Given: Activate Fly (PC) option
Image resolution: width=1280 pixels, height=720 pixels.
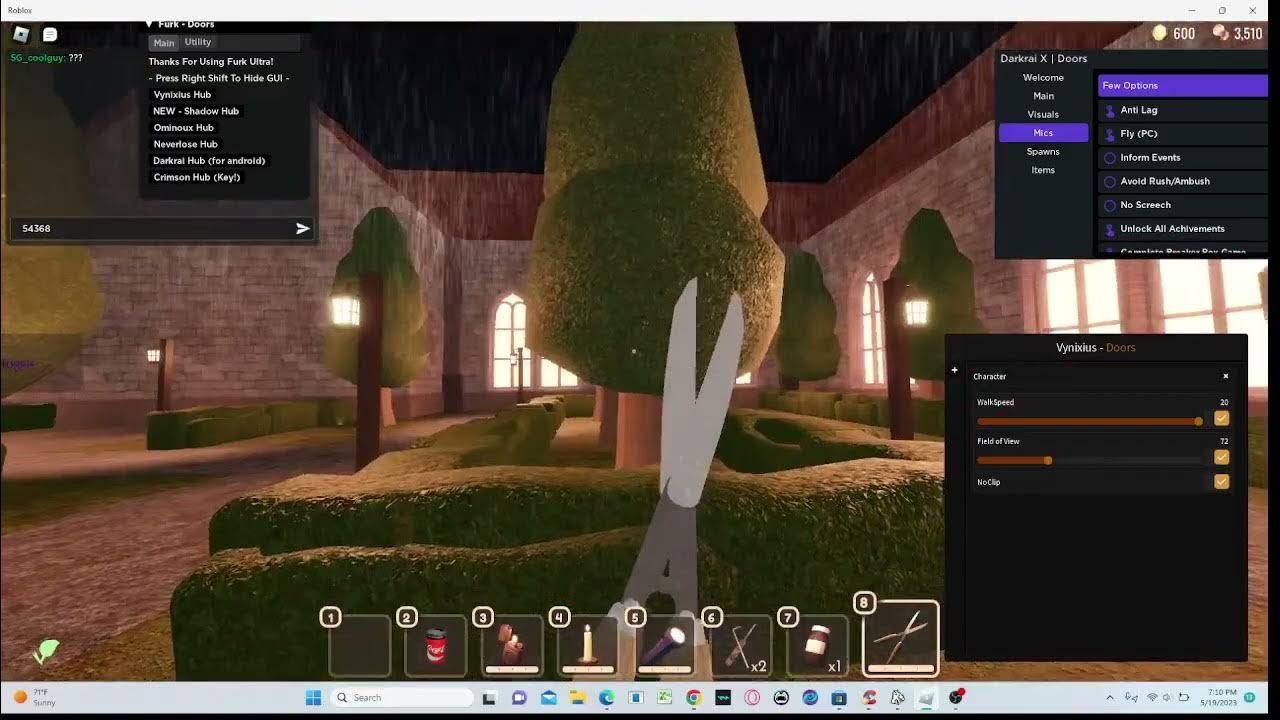Looking at the screenshot, I should [1182, 134].
